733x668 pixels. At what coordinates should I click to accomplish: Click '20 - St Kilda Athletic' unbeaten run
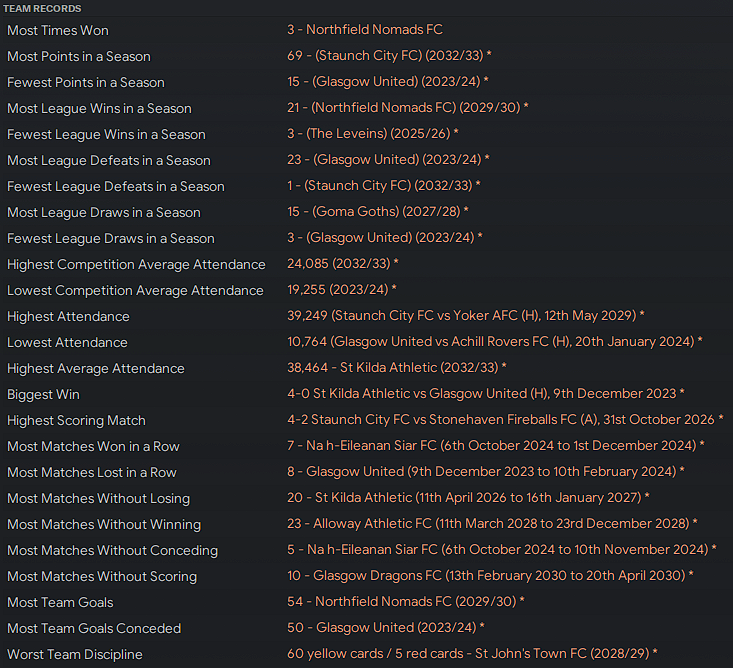tap(468, 497)
